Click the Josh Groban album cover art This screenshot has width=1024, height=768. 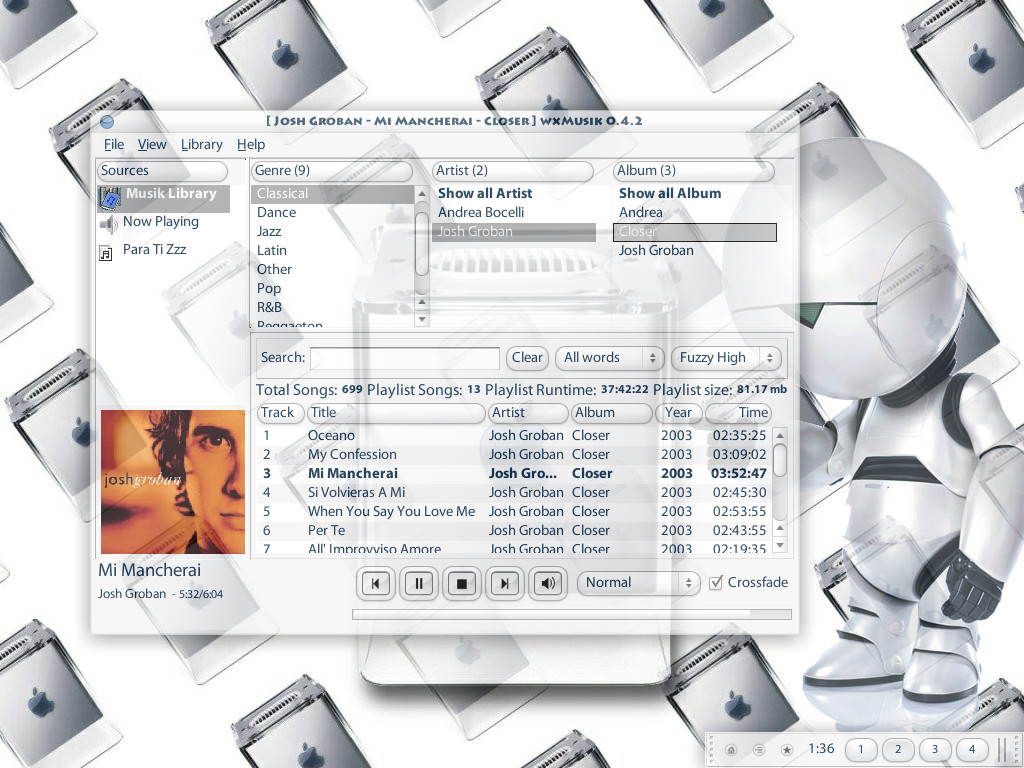pos(173,482)
